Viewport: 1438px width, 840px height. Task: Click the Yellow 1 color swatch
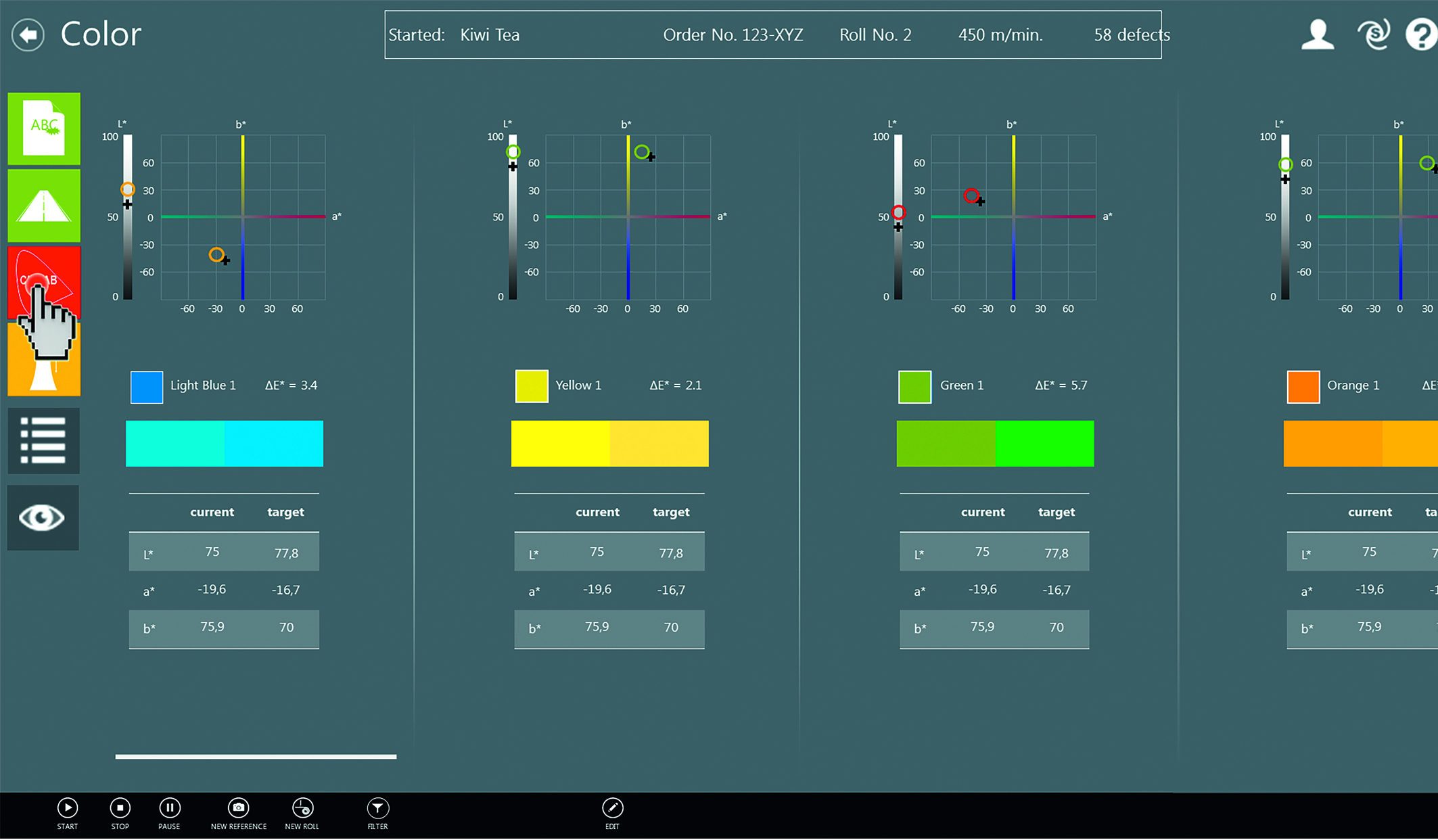(x=532, y=386)
